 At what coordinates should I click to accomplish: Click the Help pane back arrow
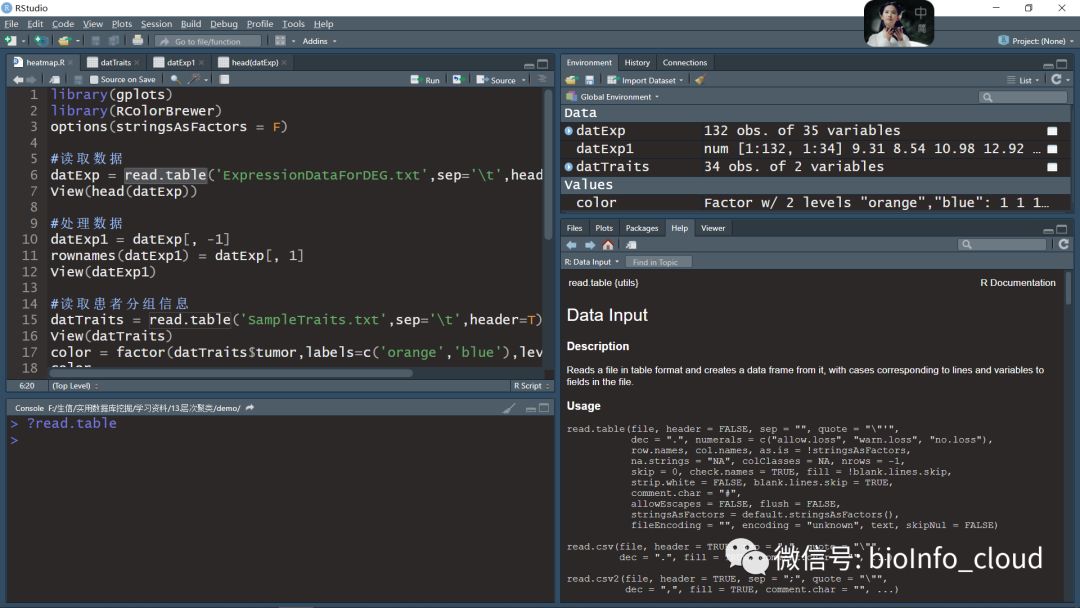572,245
